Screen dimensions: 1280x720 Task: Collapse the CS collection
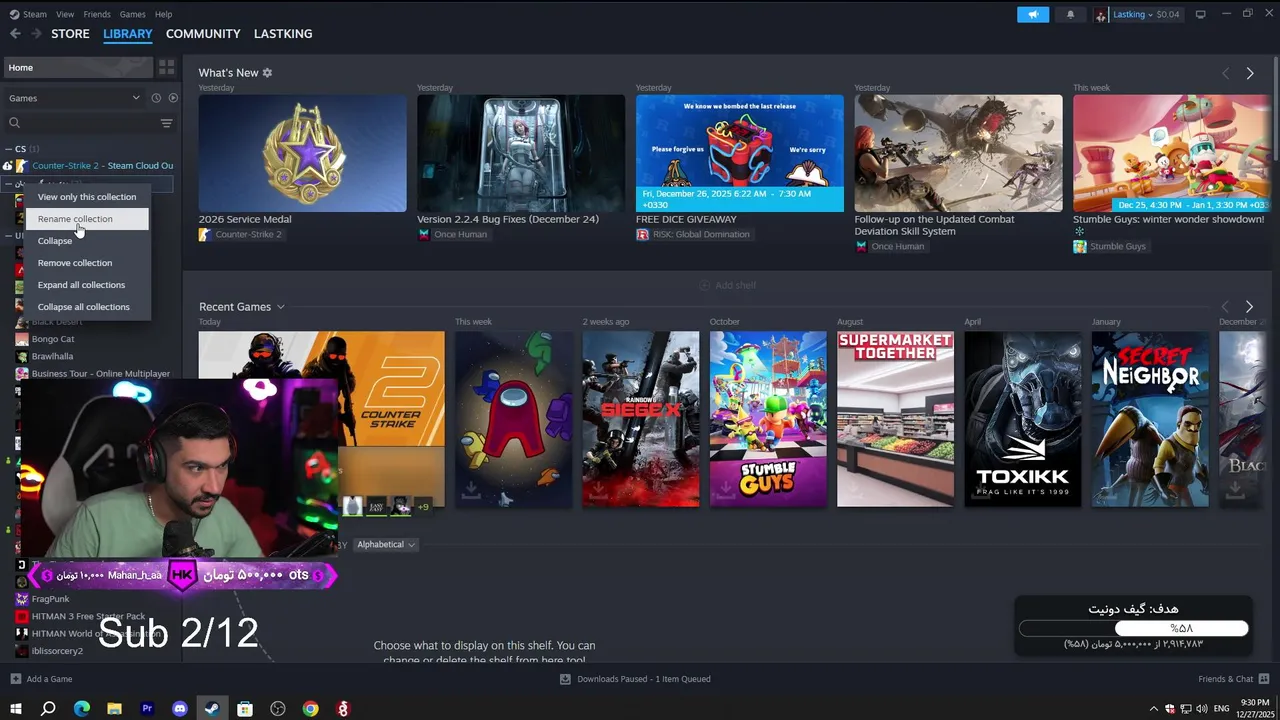[x=8, y=149]
